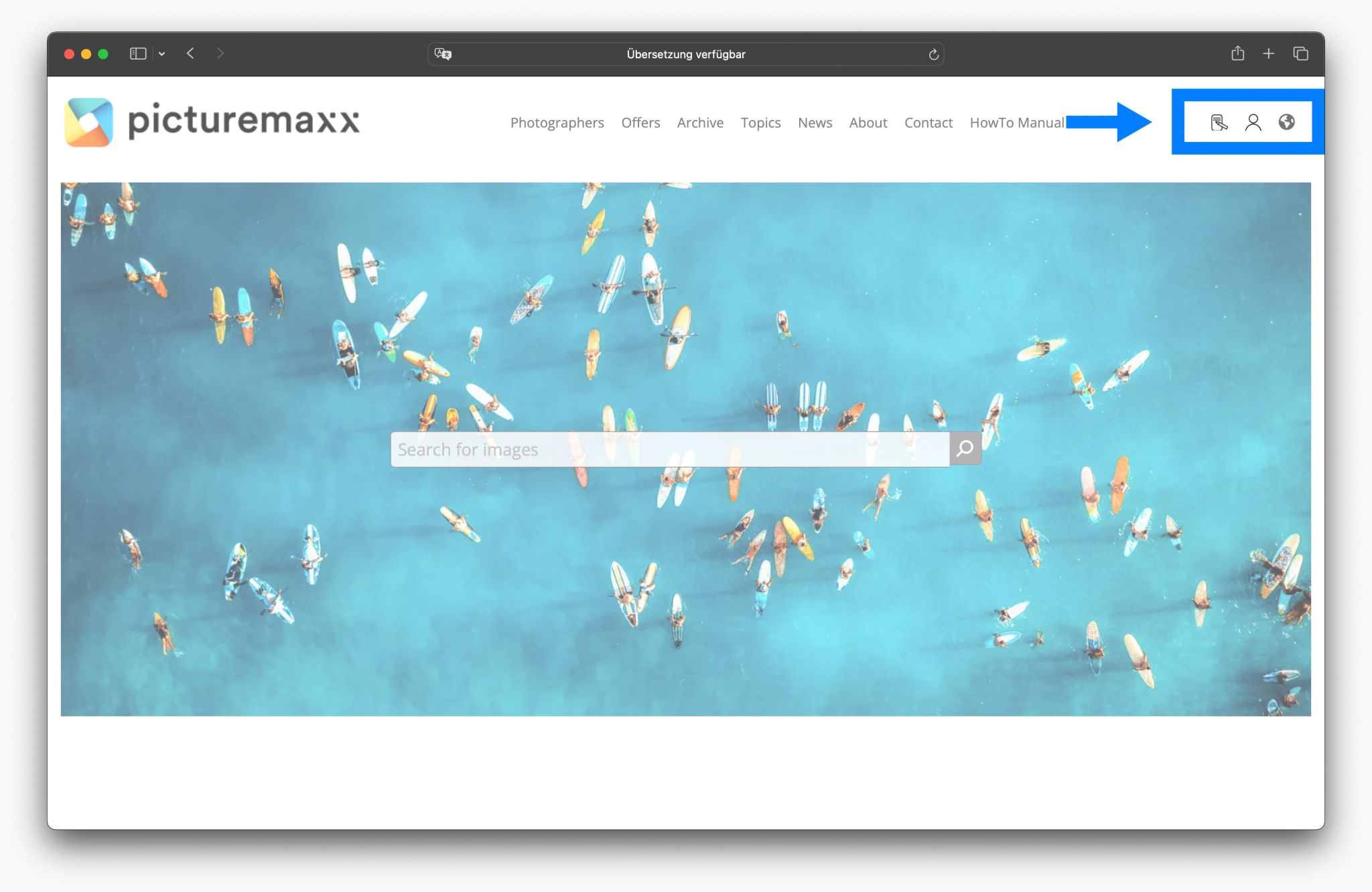The image size is (1372, 892).
Task: Click the browser back arrow
Action: coord(191,54)
